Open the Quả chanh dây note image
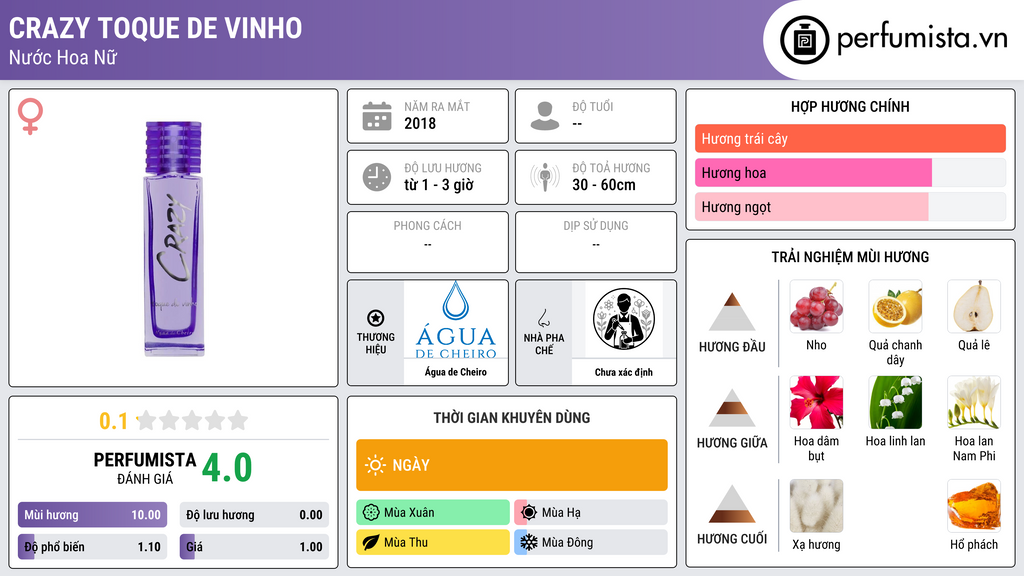 (x=895, y=306)
